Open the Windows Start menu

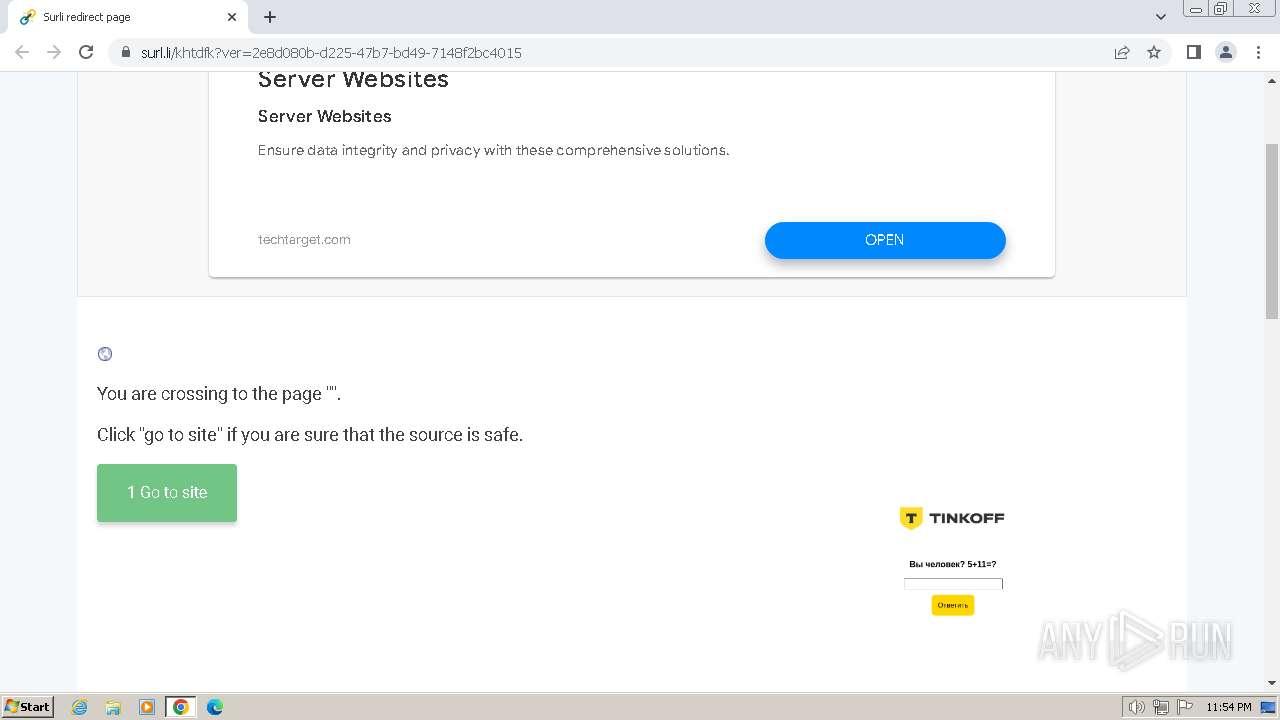pyautogui.click(x=28, y=707)
